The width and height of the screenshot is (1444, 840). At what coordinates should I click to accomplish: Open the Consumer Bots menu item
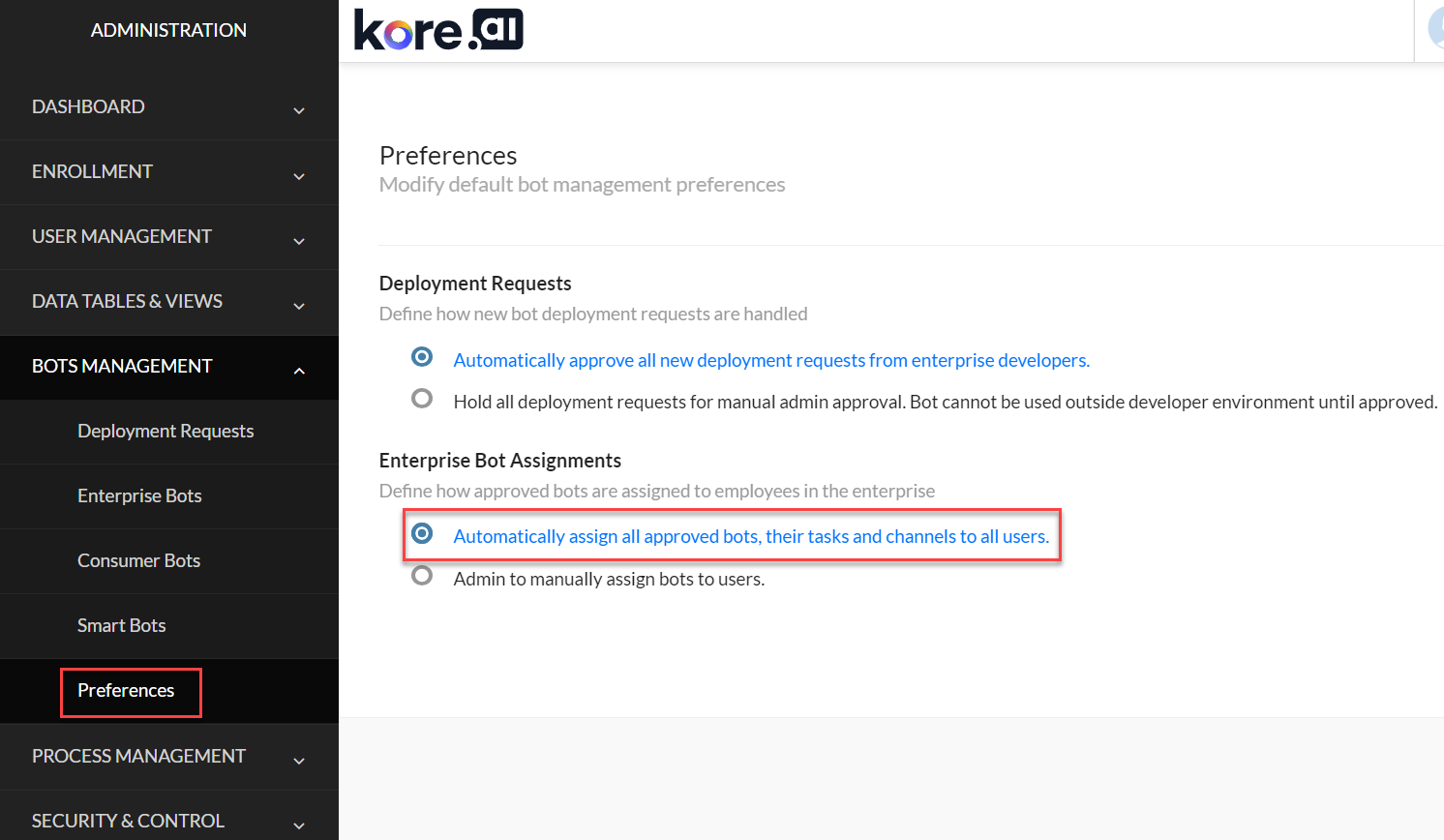(x=138, y=560)
